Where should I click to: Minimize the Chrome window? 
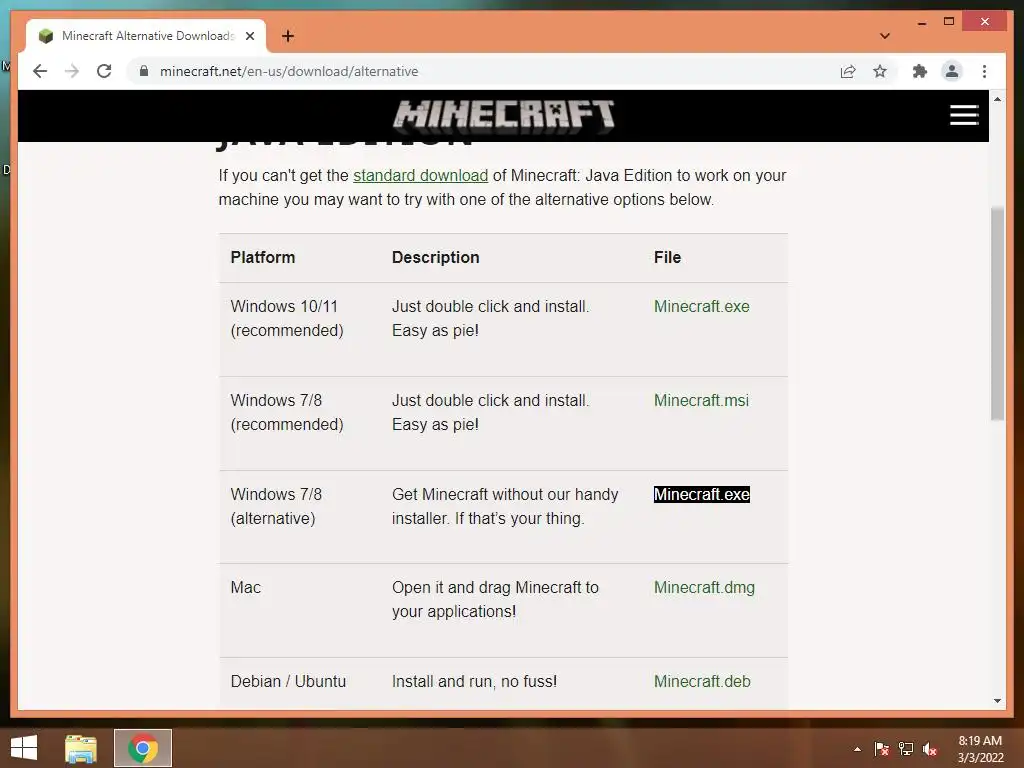pos(922,22)
